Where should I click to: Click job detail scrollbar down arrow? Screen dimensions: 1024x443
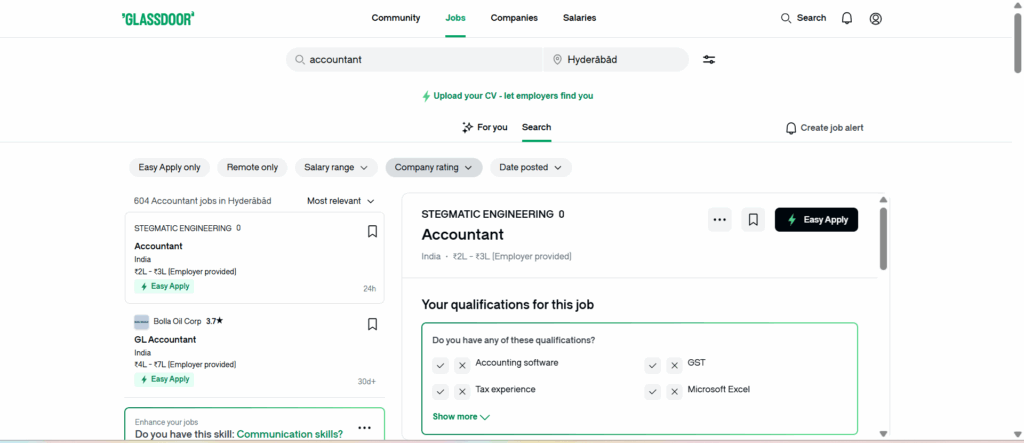[883, 433]
